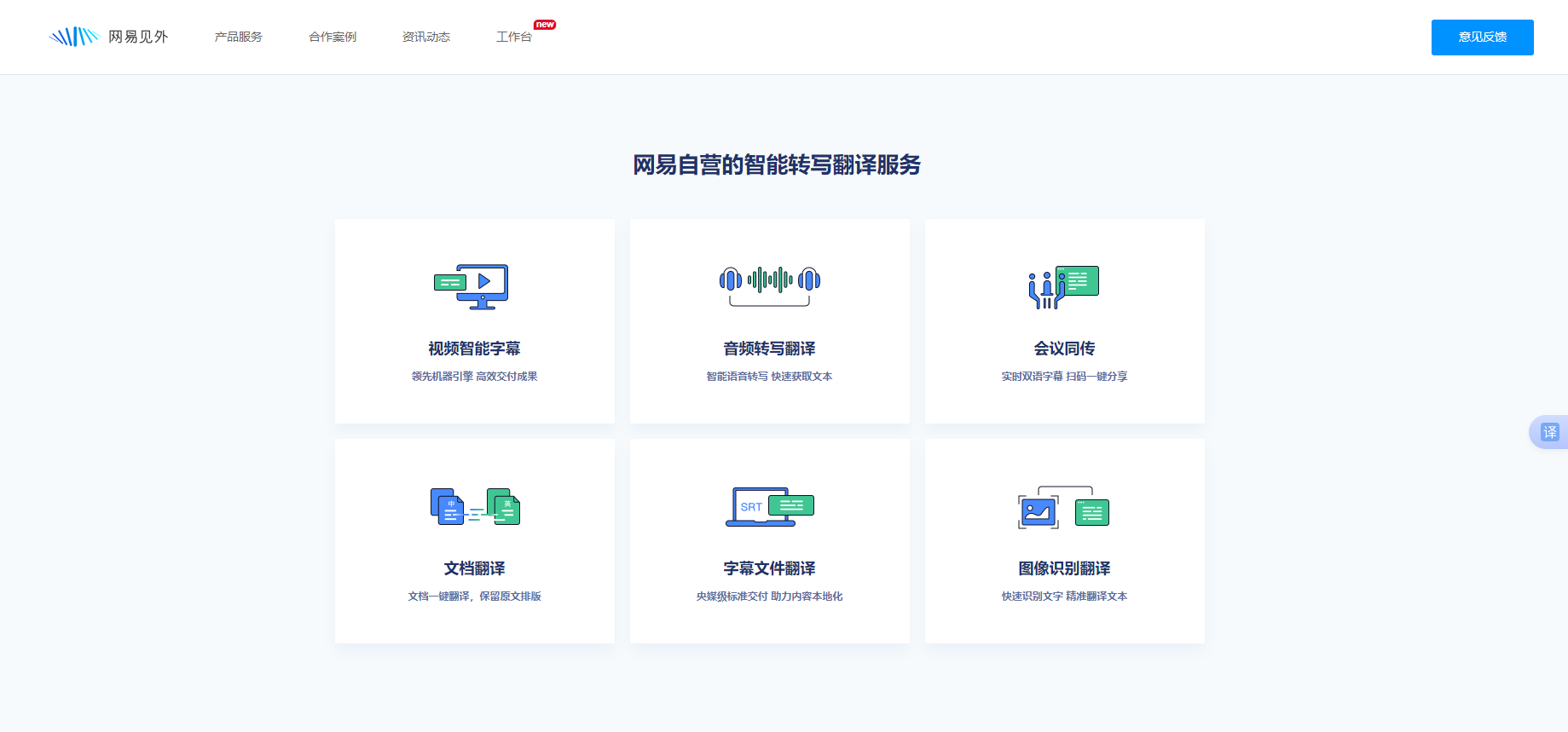Click text 快速识别文字 精准翻译文本
This screenshot has height=732, width=1568.
tap(1065, 597)
